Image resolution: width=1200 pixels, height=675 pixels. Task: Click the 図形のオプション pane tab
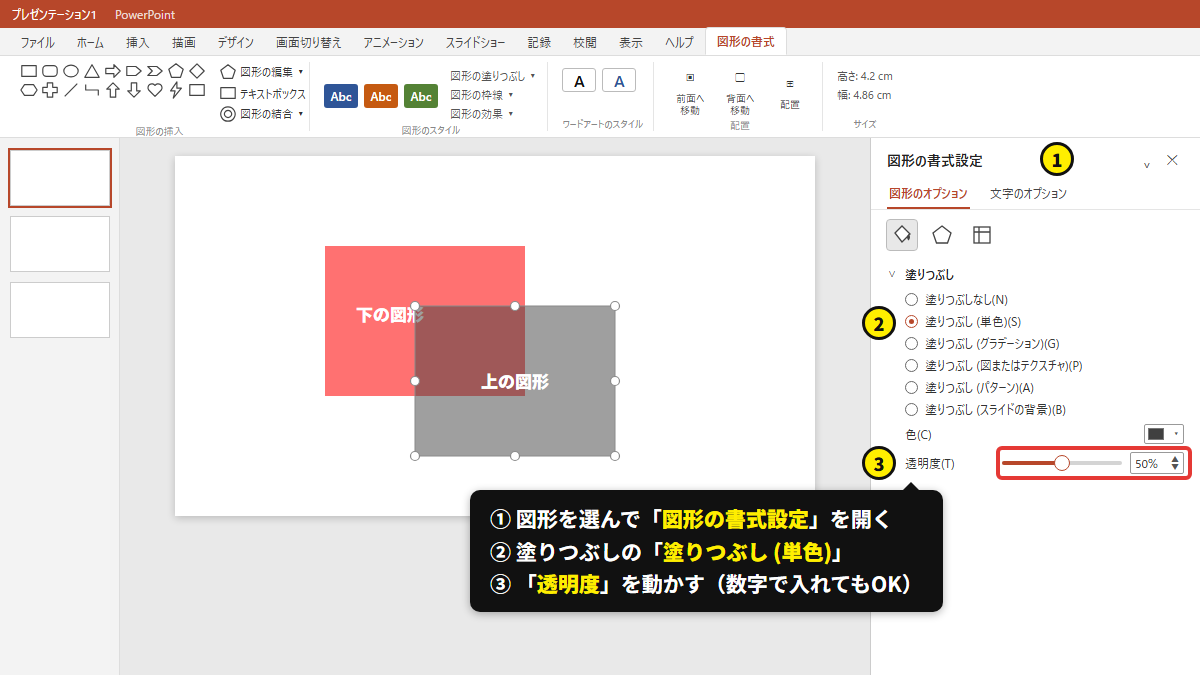(x=928, y=194)
